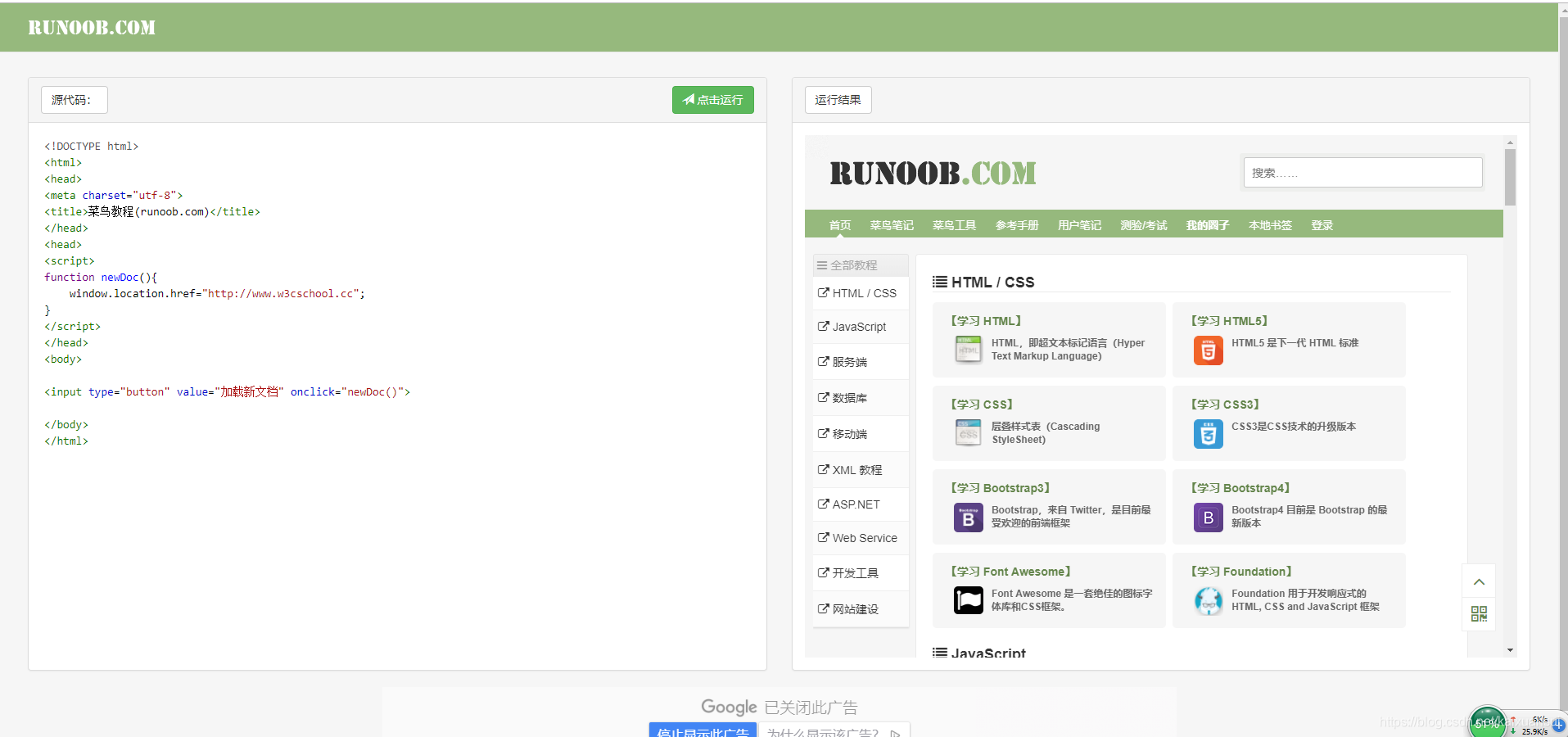The image size is (1568, 737).
Task: Click the HTML tutorial card icon
Action: (x=968, y=350)
